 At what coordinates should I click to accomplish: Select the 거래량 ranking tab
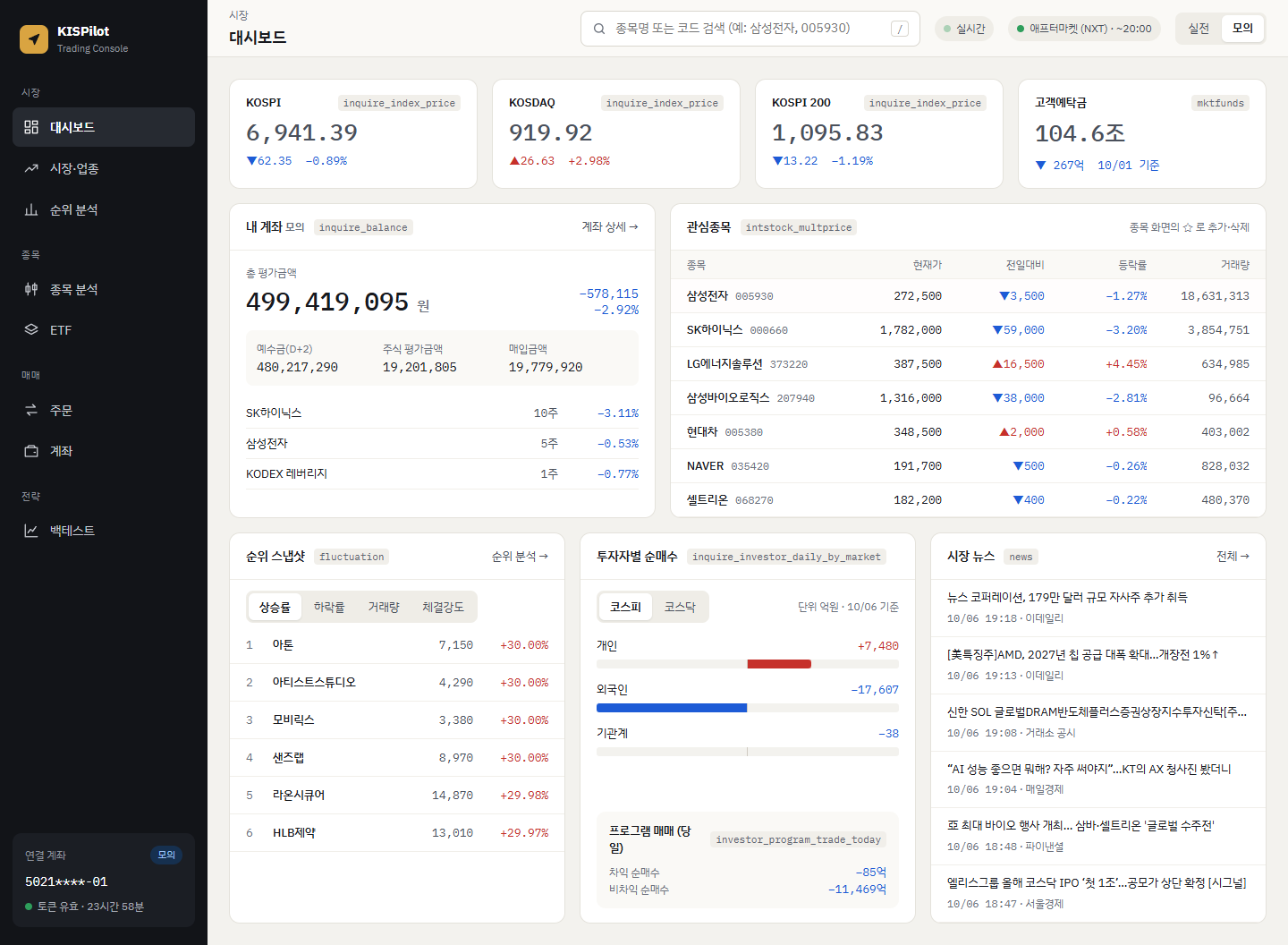coord(384,607)
